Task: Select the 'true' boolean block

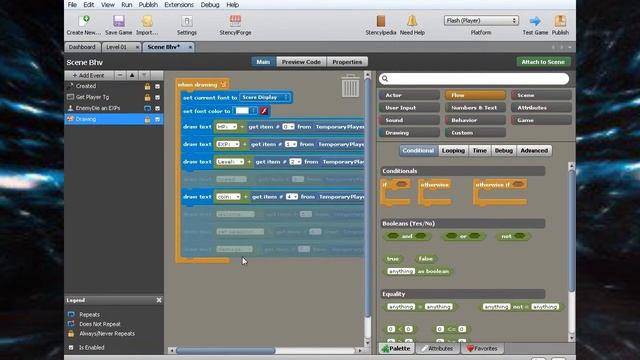Action: (x=393, y=259)
